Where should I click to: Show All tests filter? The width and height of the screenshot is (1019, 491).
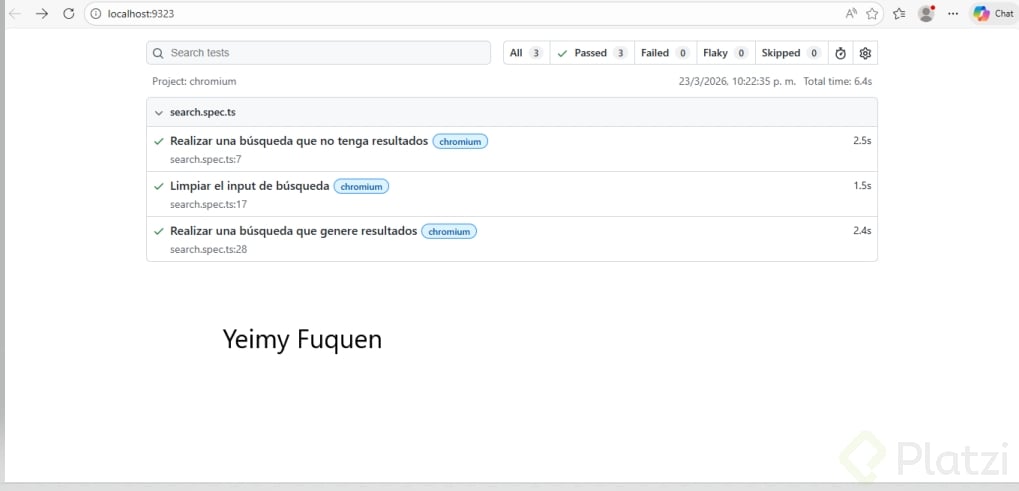[526, 53]
